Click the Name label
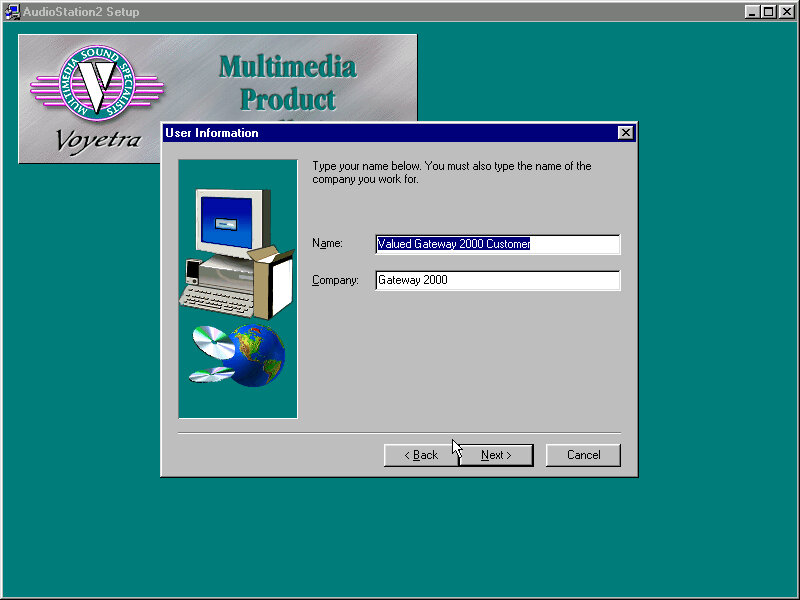The height and width of the screenshot is (600, 800). tap(327, 244)
